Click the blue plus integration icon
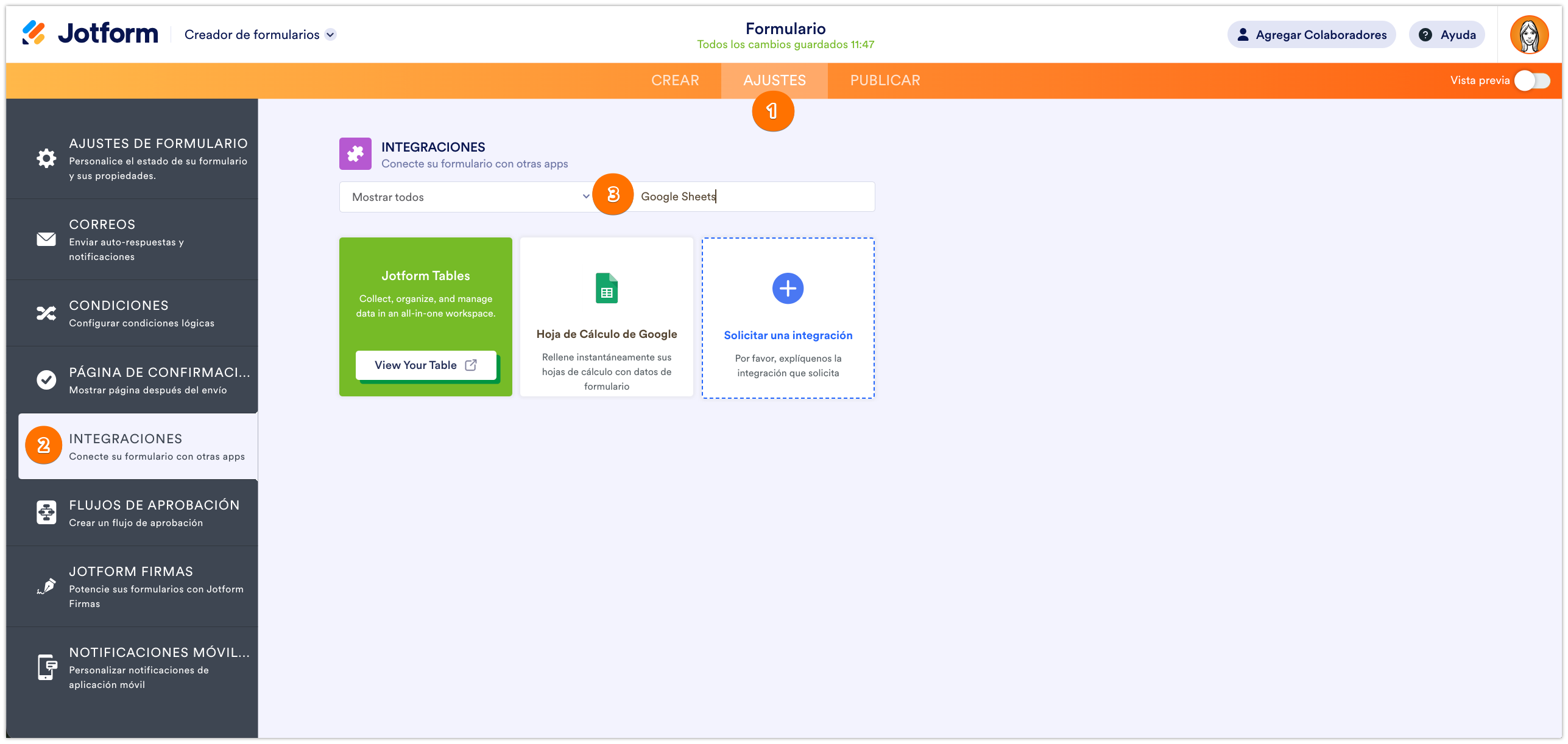 tap(788, 289)
